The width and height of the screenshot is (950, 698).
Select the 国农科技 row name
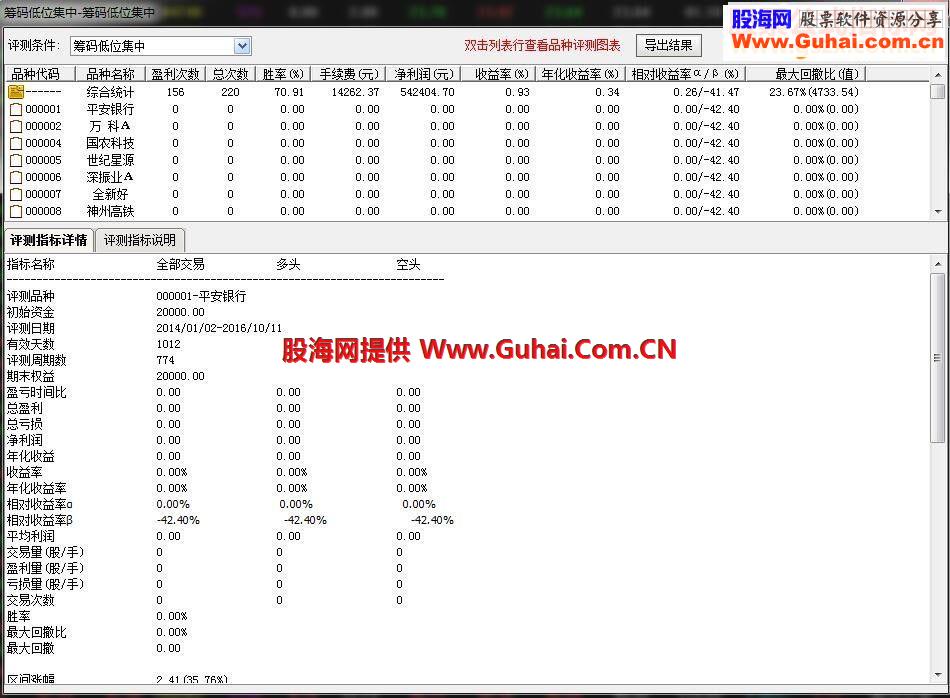click(110, 144)
